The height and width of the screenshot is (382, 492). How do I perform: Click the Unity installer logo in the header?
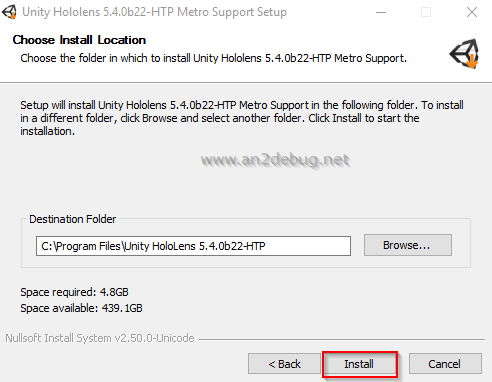(x=465, y=54)
